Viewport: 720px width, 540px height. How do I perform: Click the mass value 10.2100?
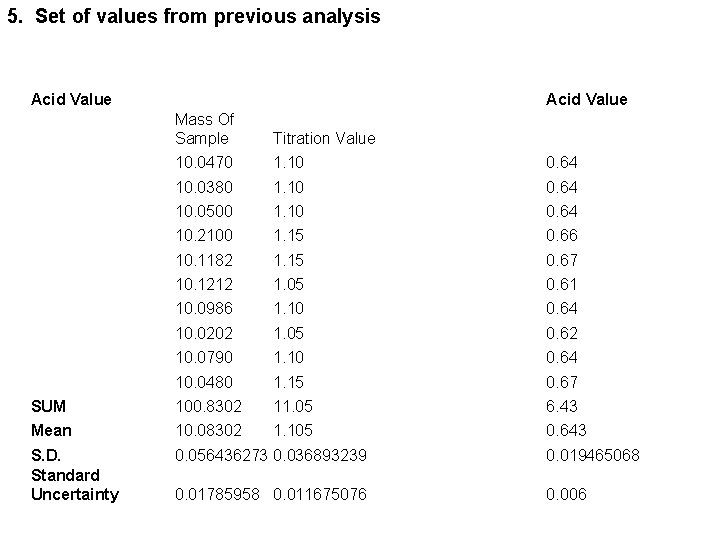coord(204,235)
